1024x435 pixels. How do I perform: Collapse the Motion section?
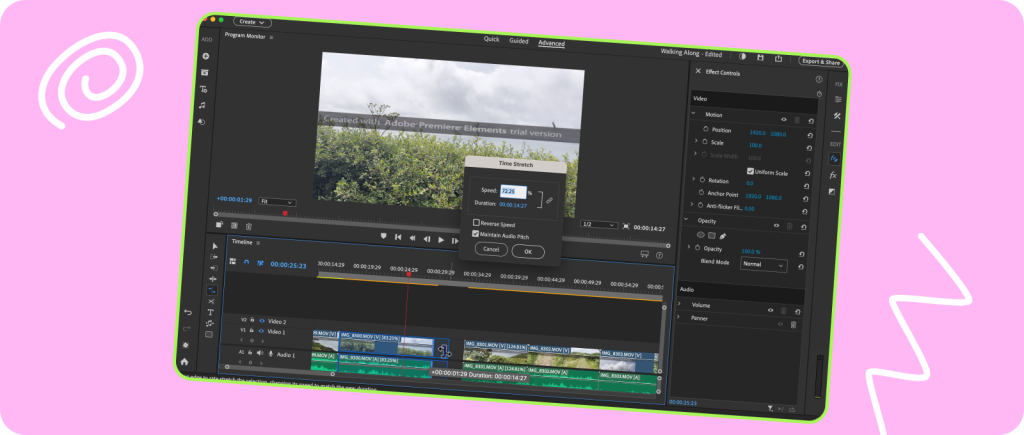(694, 113)
